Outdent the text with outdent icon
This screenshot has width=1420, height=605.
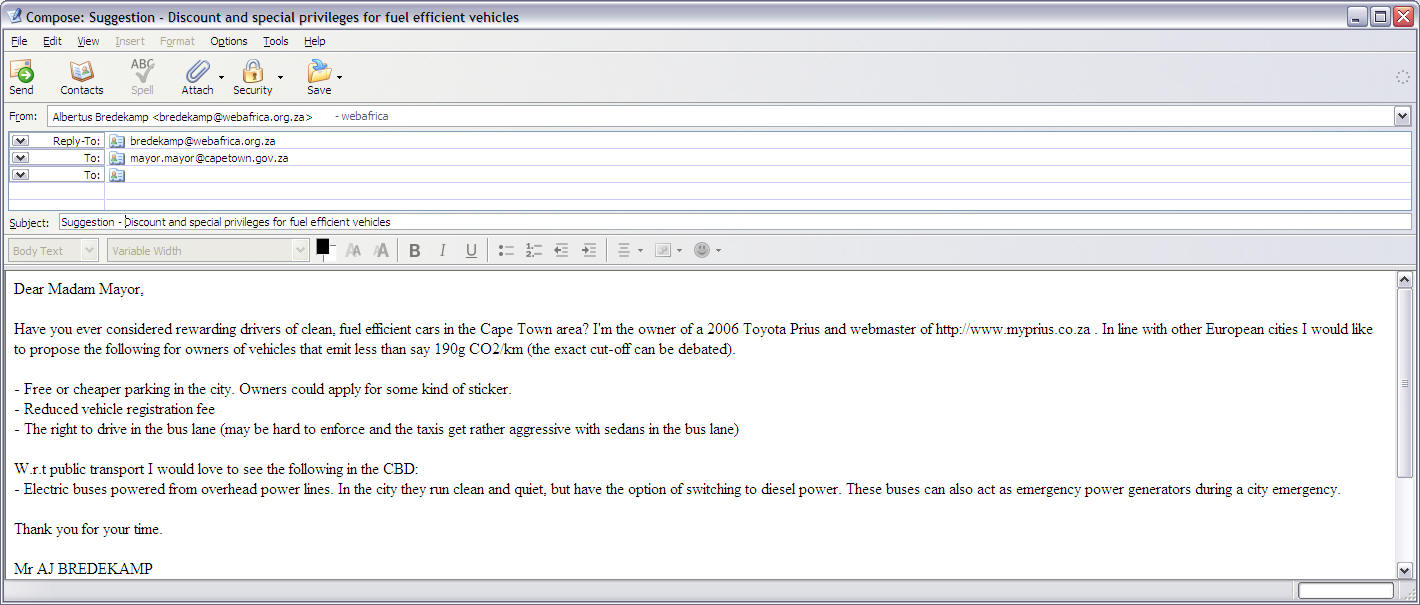click(x=561, y=251)
